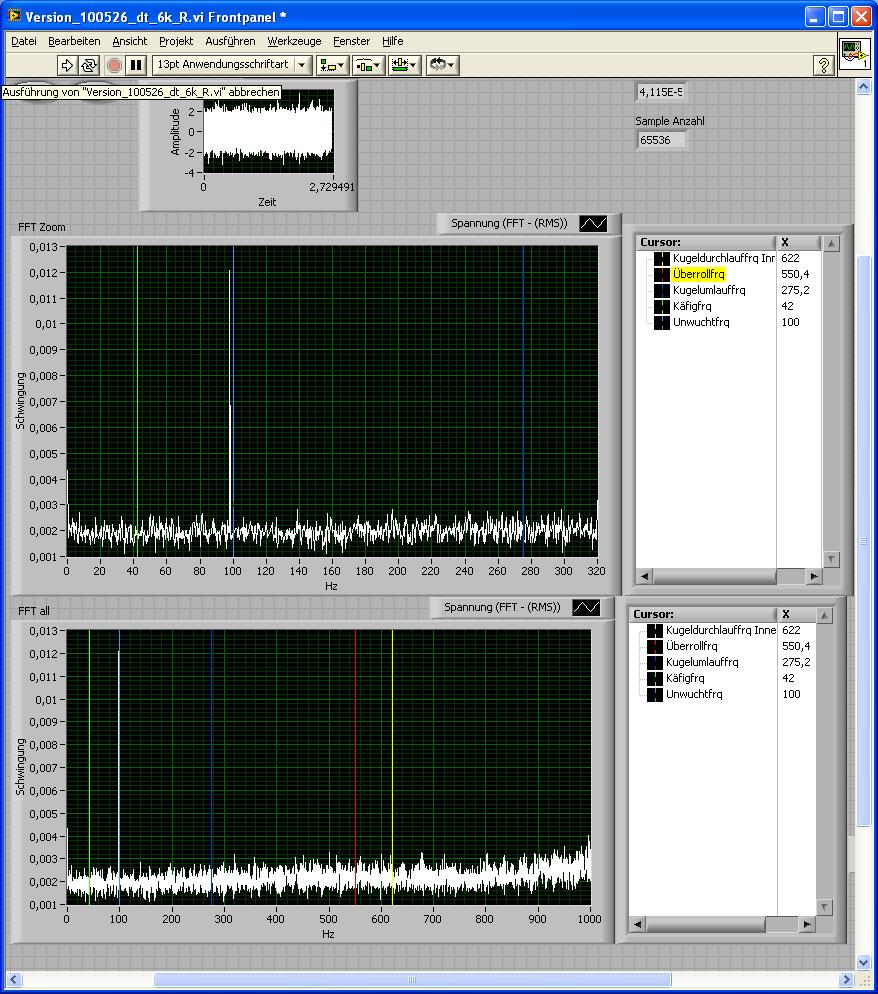Click the VI connector icon at top right

[x=853, y=52]
